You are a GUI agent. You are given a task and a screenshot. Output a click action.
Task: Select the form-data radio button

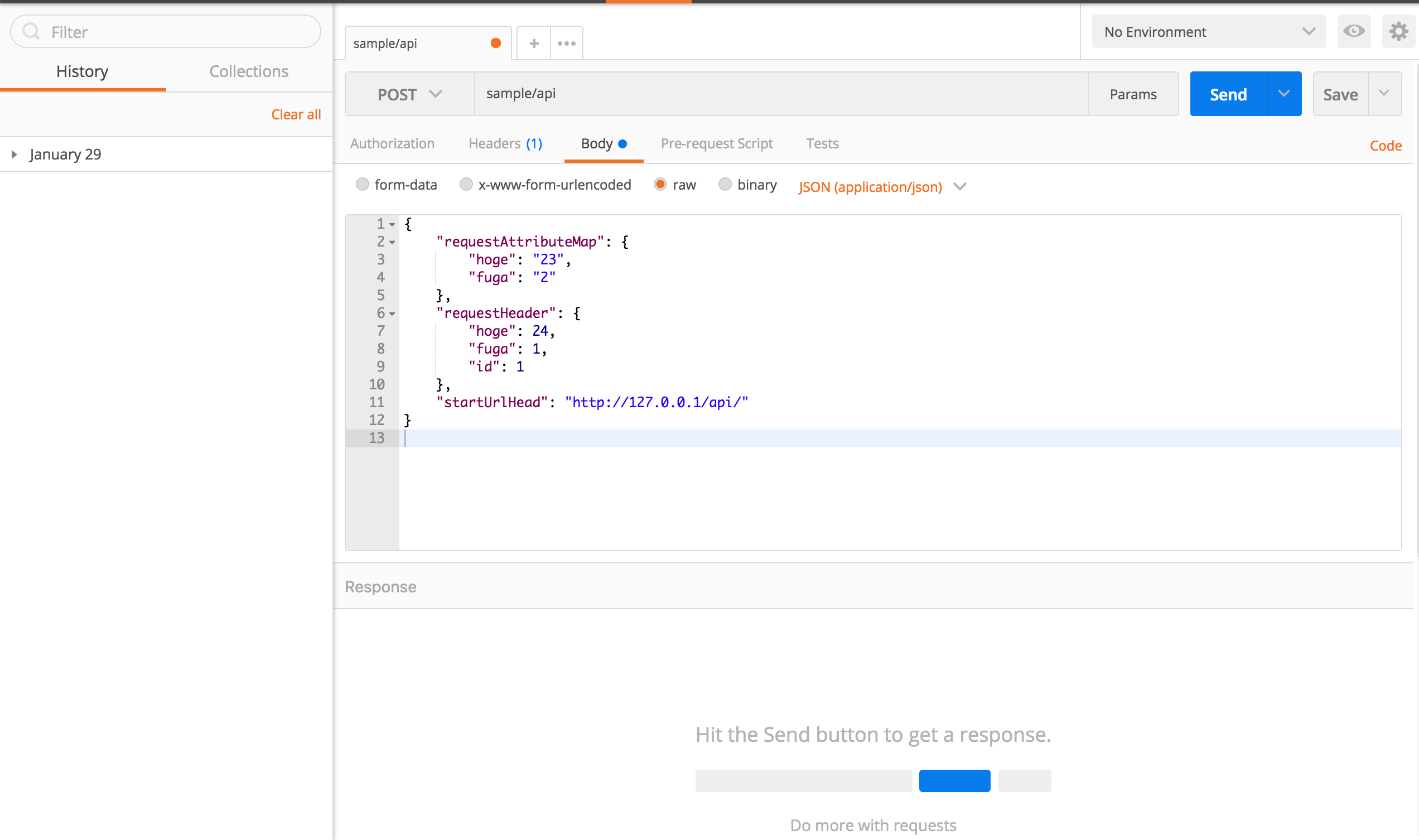coord(362,185)
